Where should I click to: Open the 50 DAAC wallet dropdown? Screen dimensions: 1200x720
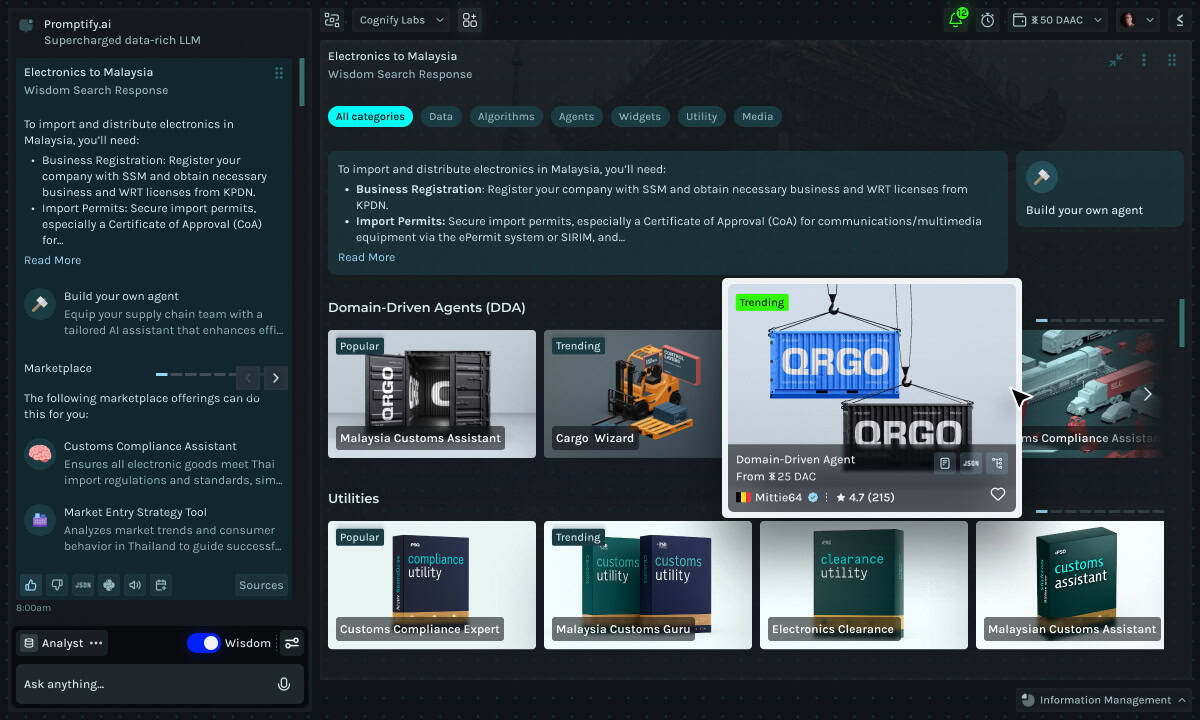point(1056,19)
